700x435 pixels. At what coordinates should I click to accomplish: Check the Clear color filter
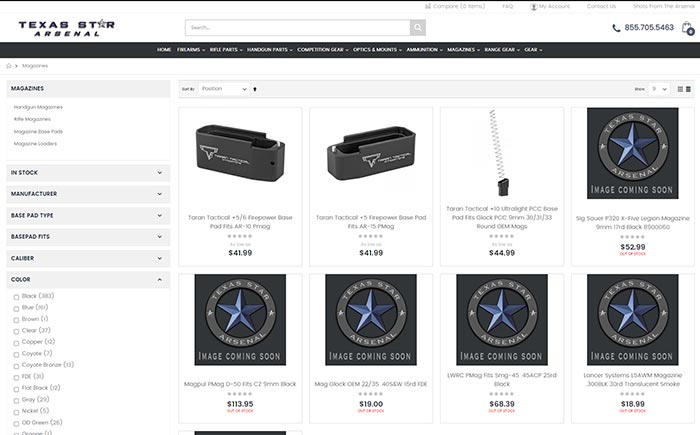[x=17, y=331]
